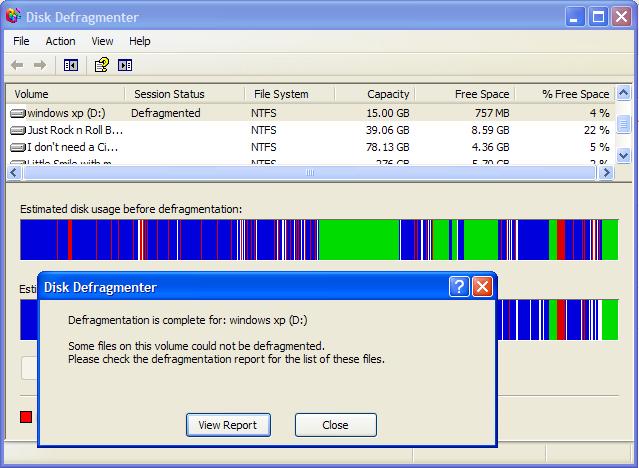This screenshot has height=468, width=639.
Task: Open the View menu
Action: point(102,41)
